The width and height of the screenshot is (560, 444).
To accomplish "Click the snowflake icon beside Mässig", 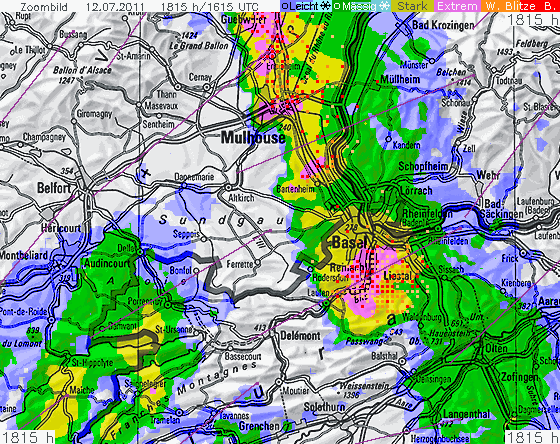I will tap(384, 6).
